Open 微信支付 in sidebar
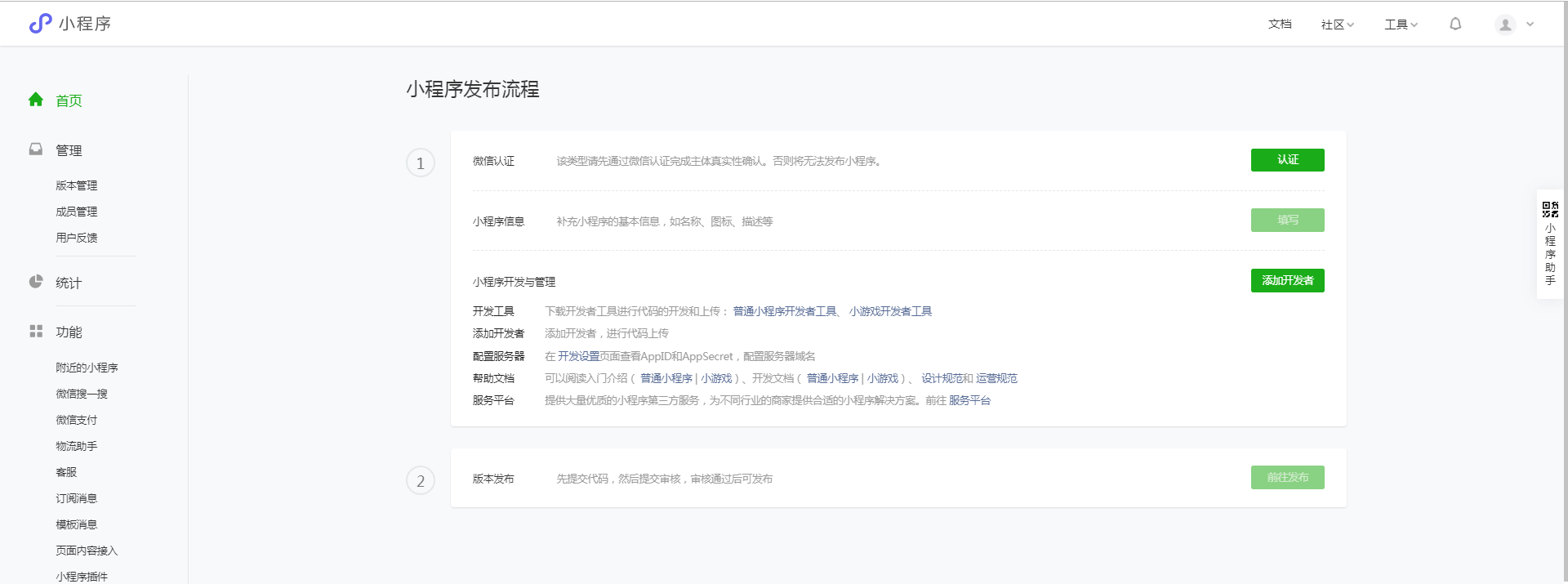The height and width of the screenshot is (584, 1568). pyautogui.click(x=77, y=420)
